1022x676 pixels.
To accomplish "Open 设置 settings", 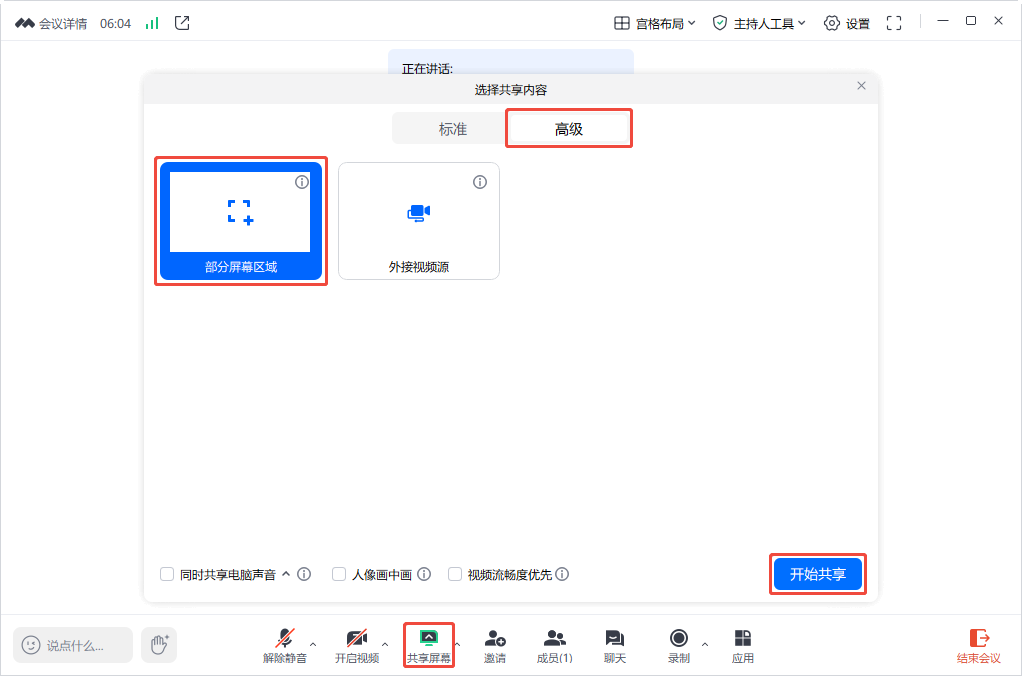I will point(847,23).
